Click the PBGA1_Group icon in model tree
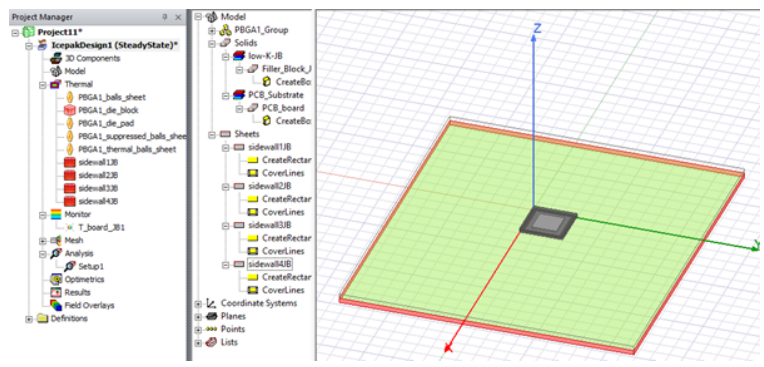The image size is (764, 367). click(225, 30)
